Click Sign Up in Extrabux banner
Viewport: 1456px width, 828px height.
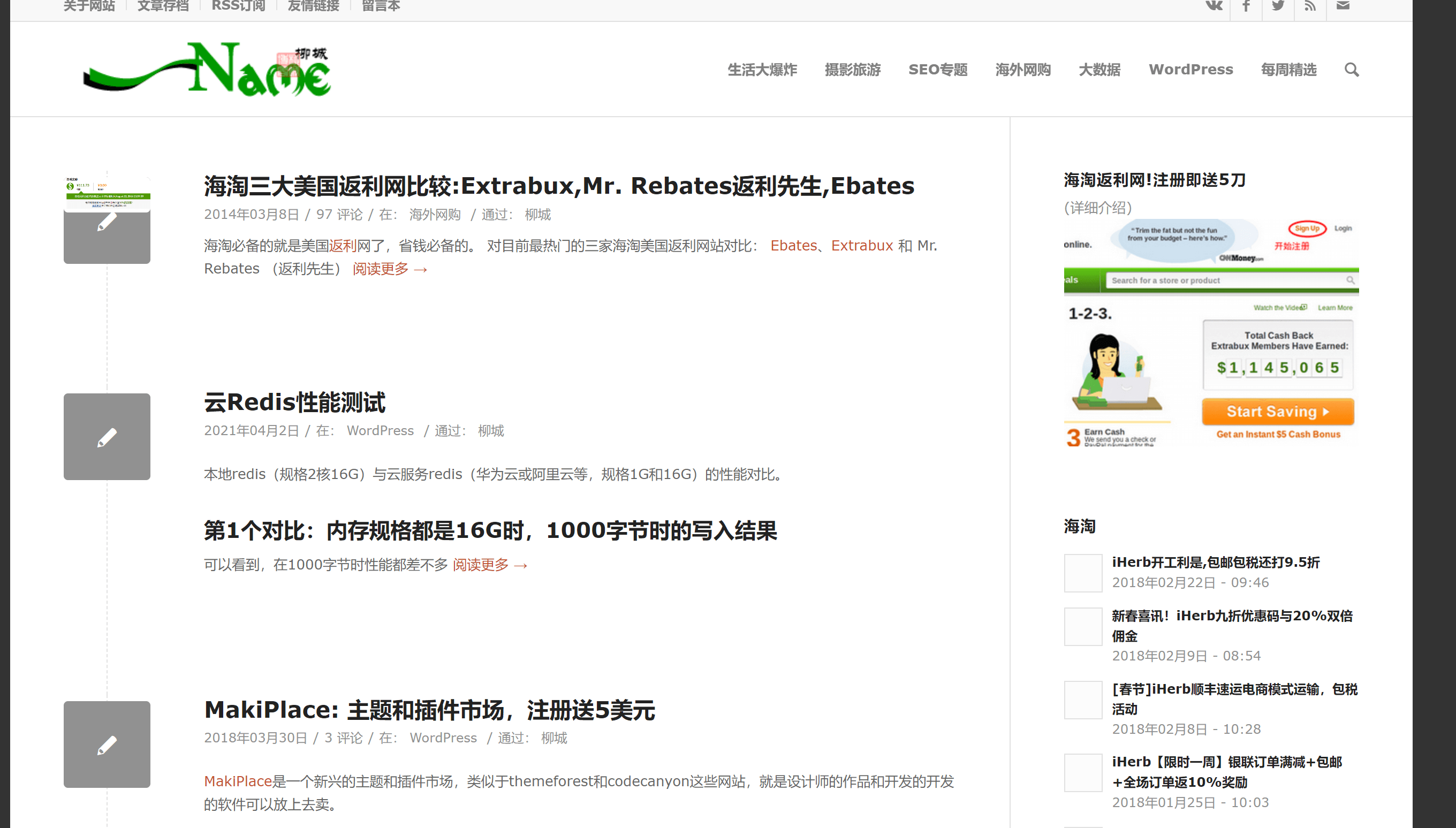tap(1307, 228)
